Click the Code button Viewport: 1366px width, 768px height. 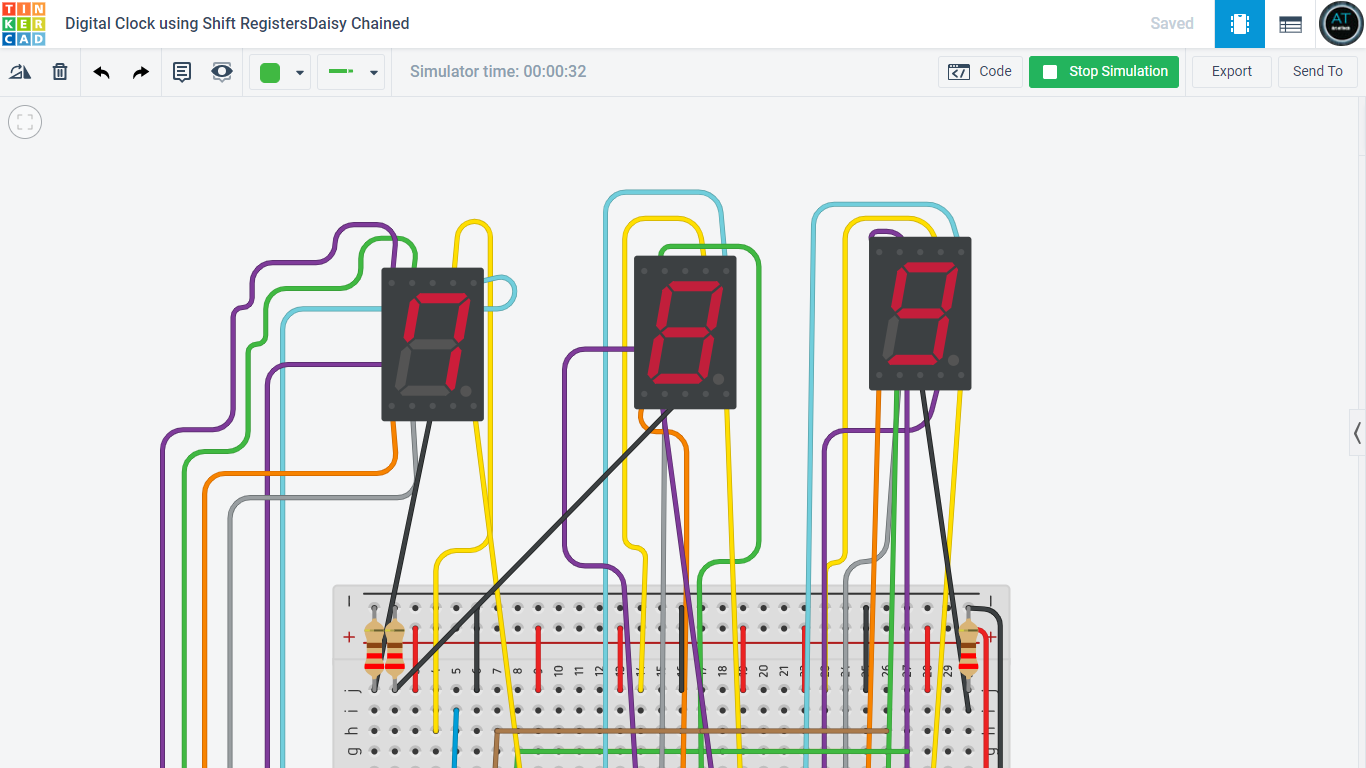pos(980,72)
